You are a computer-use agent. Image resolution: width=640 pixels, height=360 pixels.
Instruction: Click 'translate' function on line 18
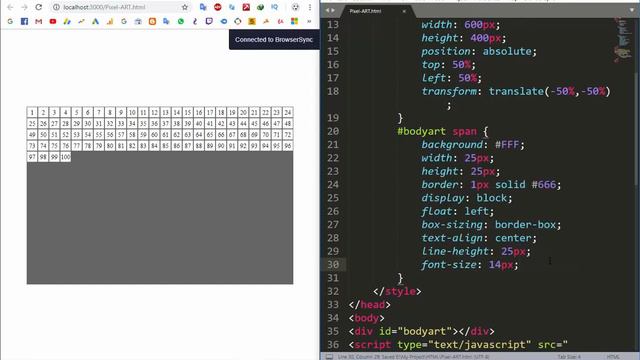tap(516, 91)
